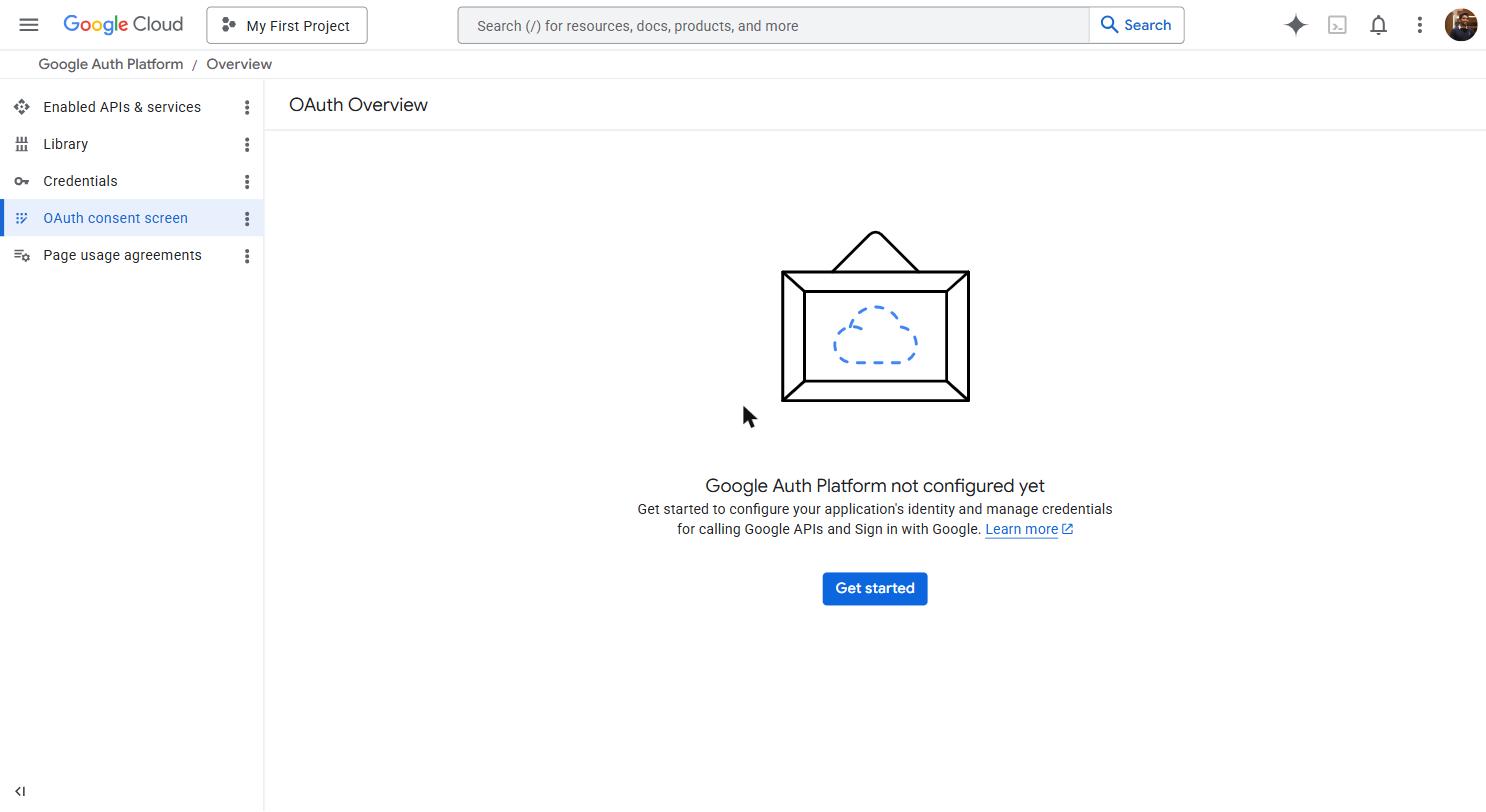Open the Gemini sparkle assistant icon
The height and width of the screenshot is (812, 1486).
click(1296, 25)
